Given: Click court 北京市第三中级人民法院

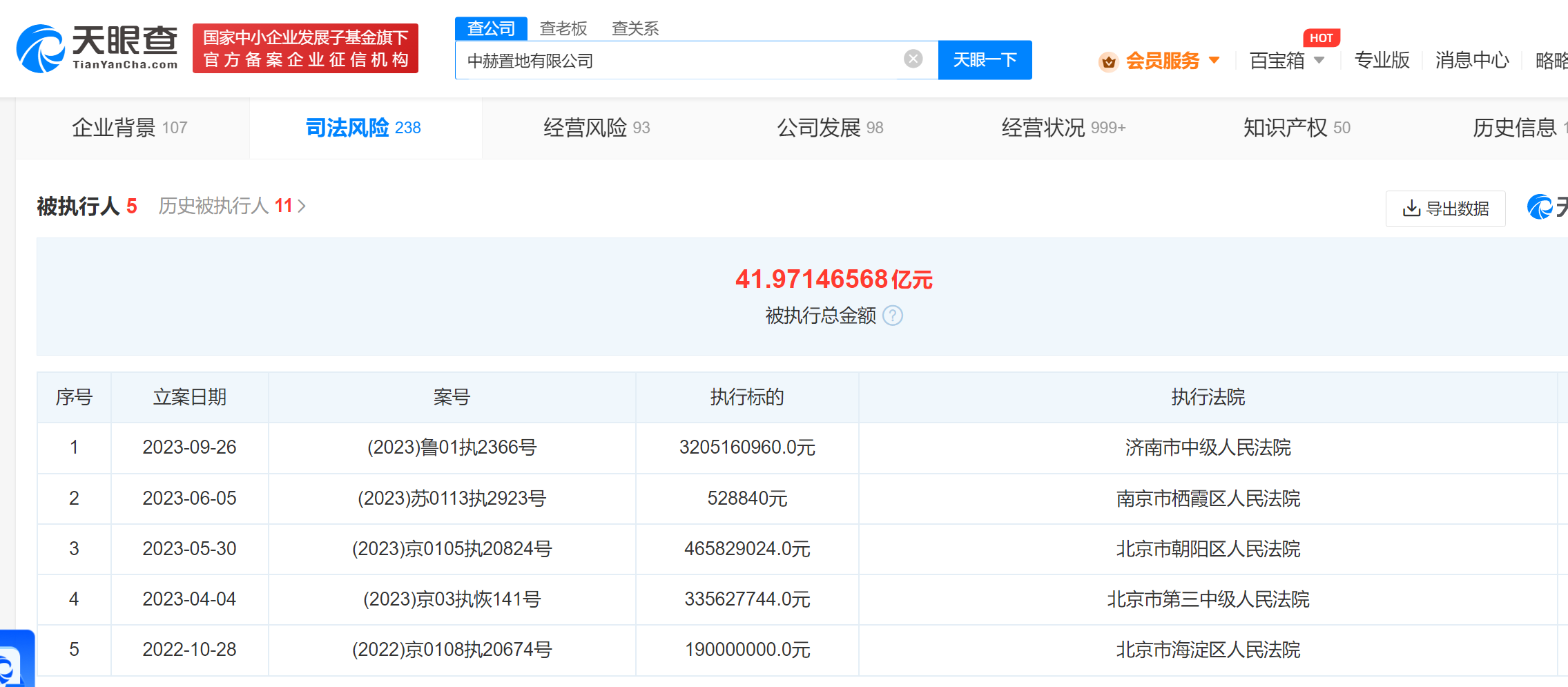Looking at the screenshot, I should [x=1208, y=599].
